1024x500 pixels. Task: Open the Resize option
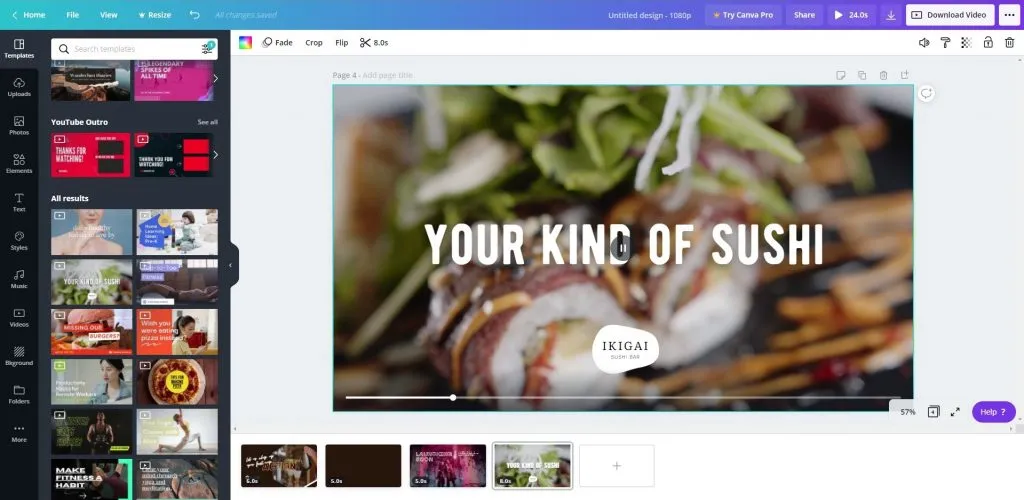click(155, 14)
